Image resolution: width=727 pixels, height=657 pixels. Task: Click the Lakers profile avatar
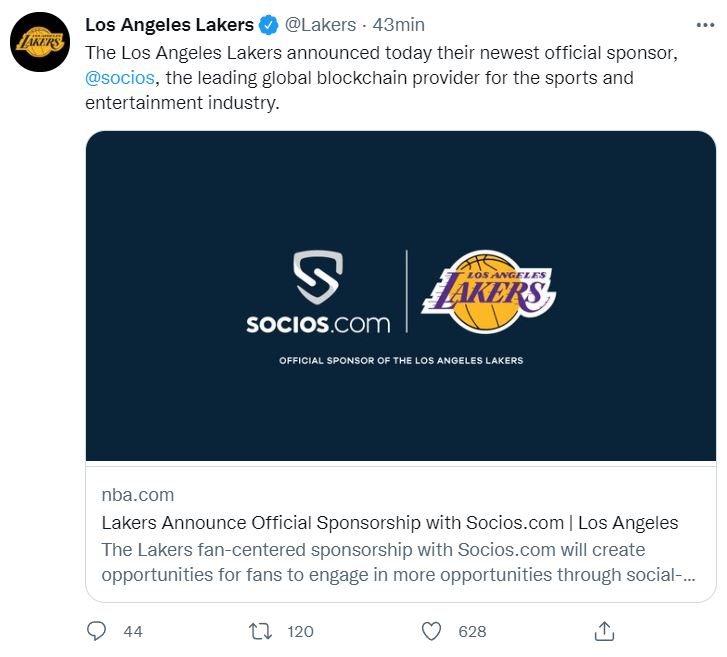[40, 42]
